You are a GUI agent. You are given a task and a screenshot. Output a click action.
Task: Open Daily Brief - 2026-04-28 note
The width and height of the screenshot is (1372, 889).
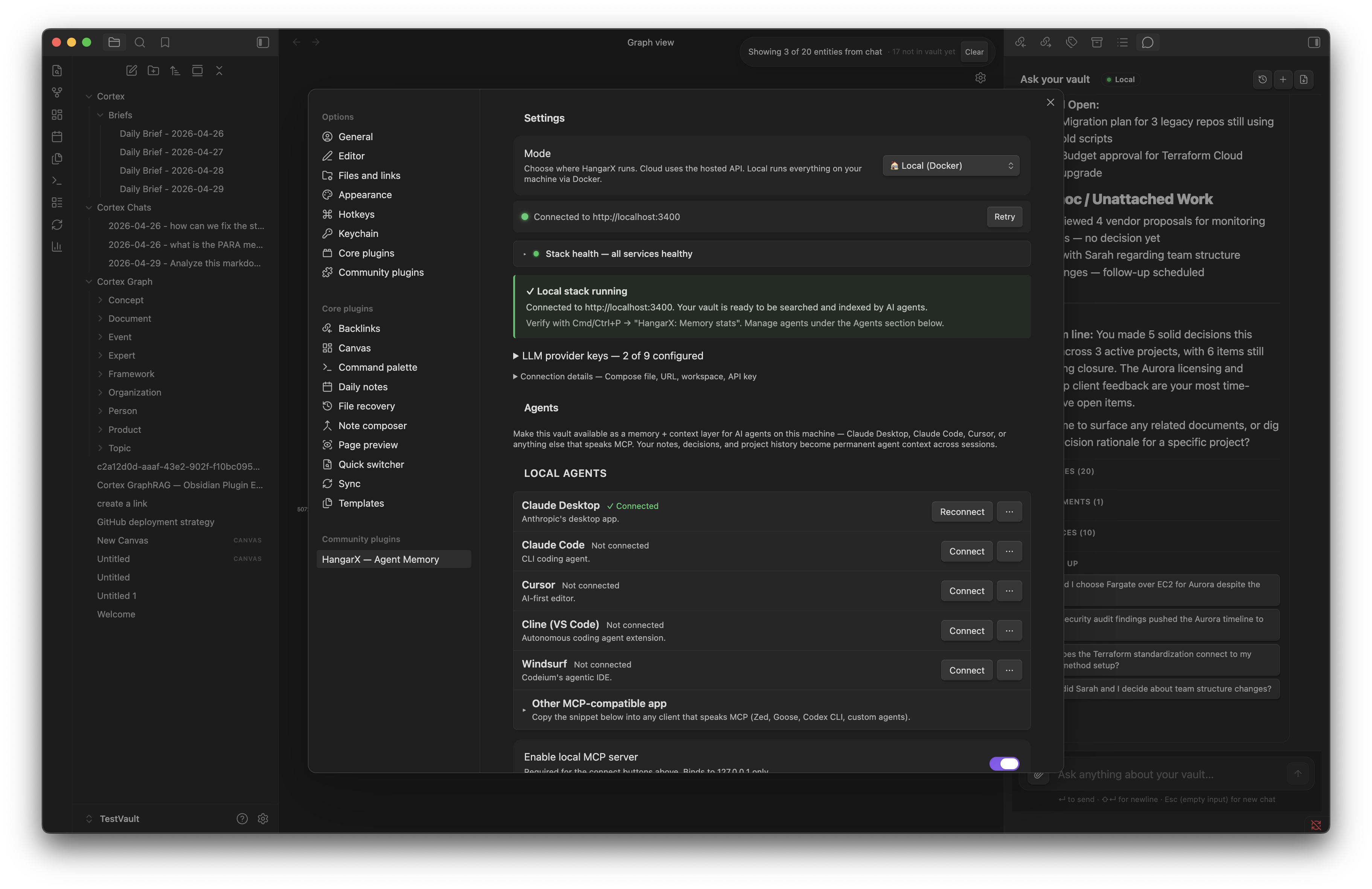click(171, 170)
